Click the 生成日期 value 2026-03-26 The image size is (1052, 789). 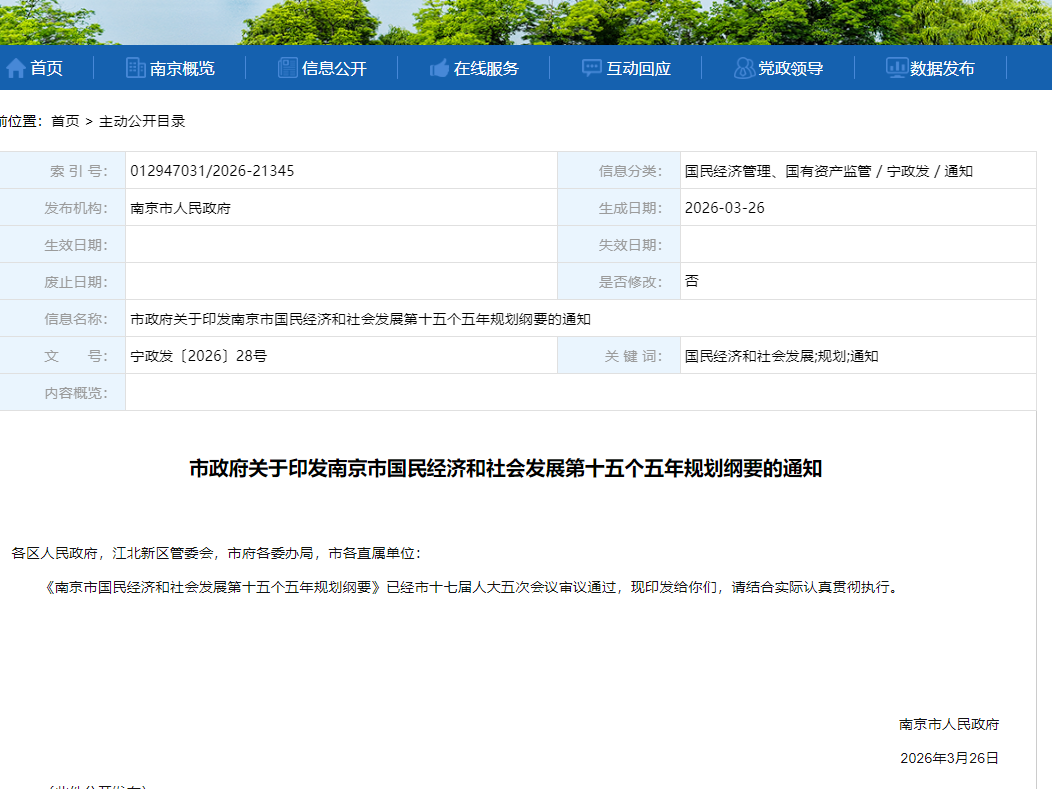(724, 208)
